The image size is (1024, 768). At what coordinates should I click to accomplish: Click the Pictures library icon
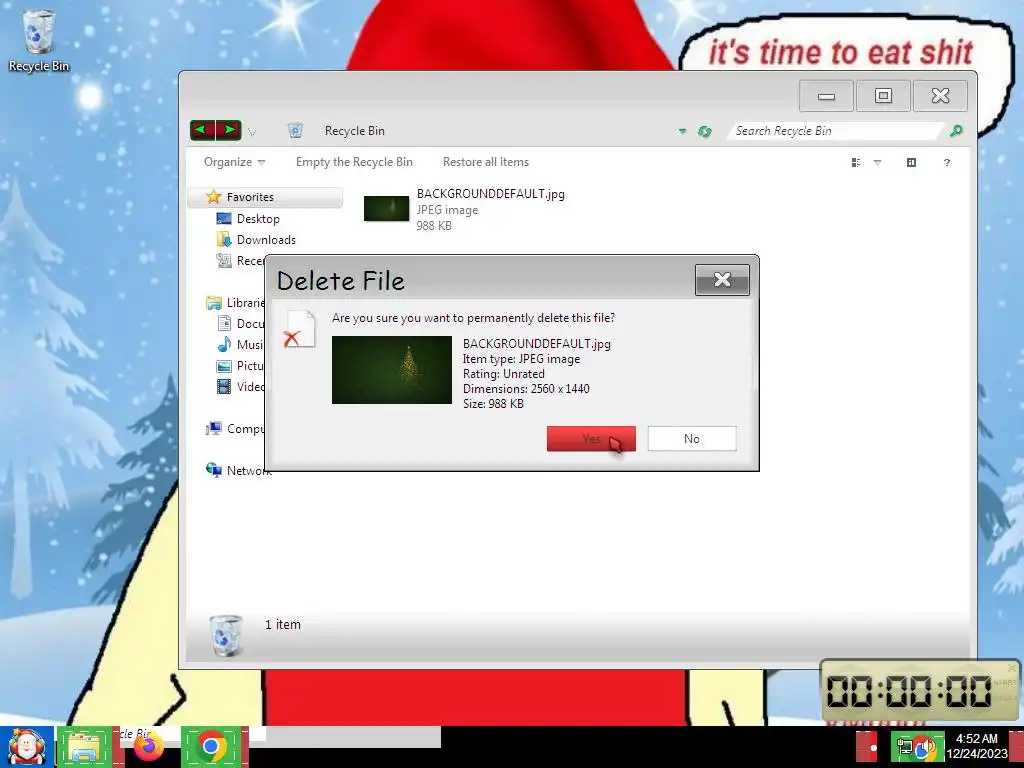[224, 366]
